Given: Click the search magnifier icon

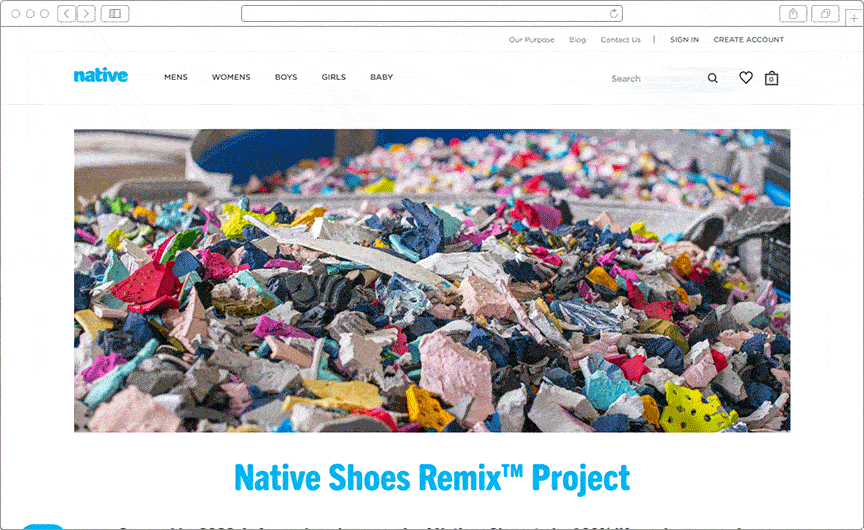Looking at the screenshot, I should click(712, 78).
